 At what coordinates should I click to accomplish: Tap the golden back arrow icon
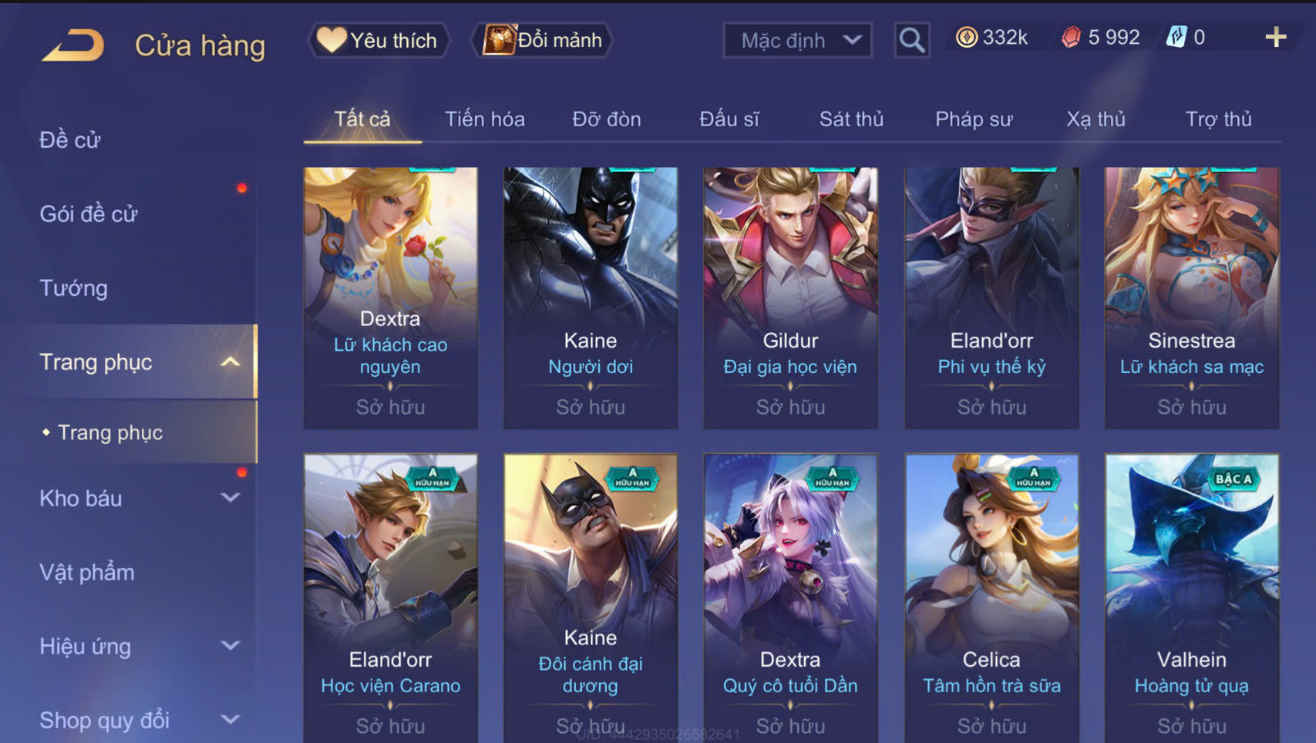(x=73, y=45)
